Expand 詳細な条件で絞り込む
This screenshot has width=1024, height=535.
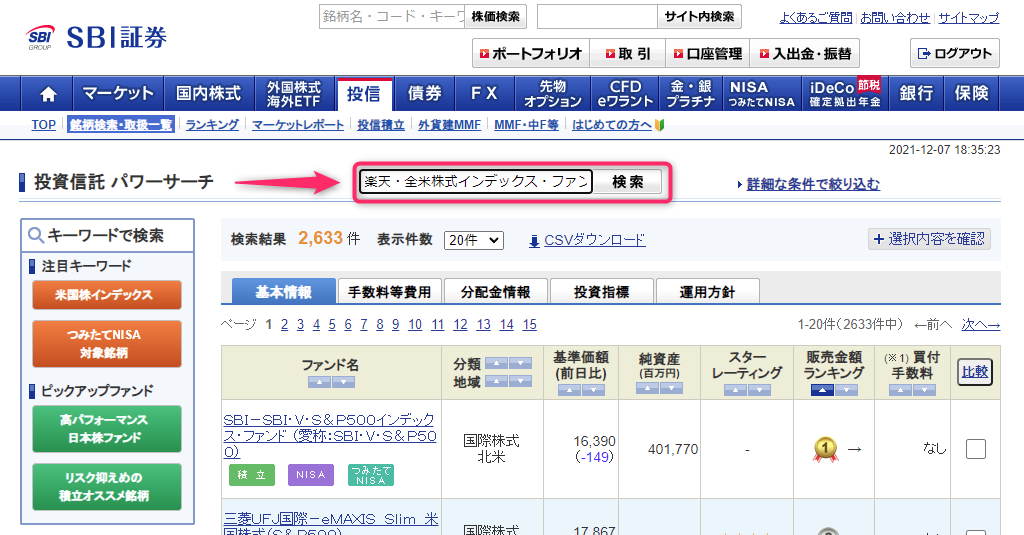coord(813,184)
